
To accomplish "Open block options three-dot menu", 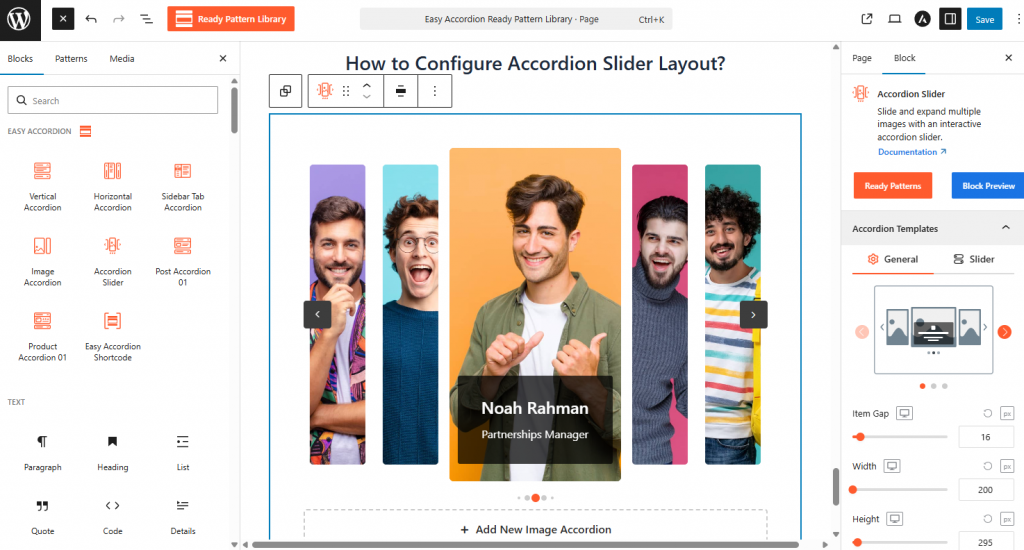I will click(434, 91).
